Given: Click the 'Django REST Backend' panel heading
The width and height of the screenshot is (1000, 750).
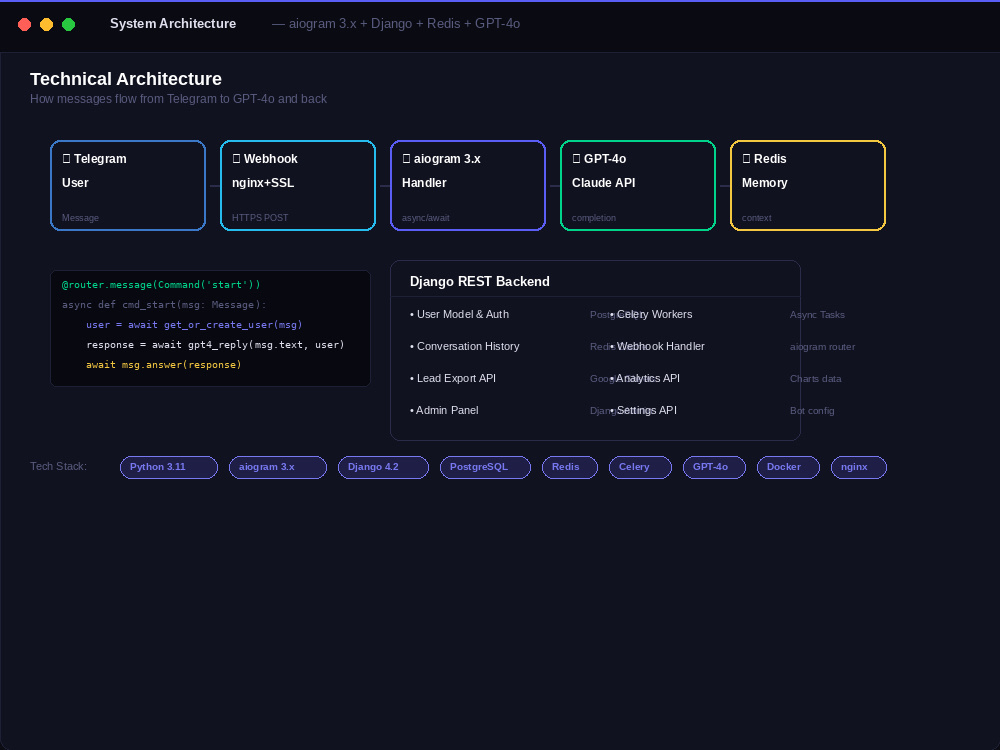Looking at the screenshot, I should click(x=480, y=281).
